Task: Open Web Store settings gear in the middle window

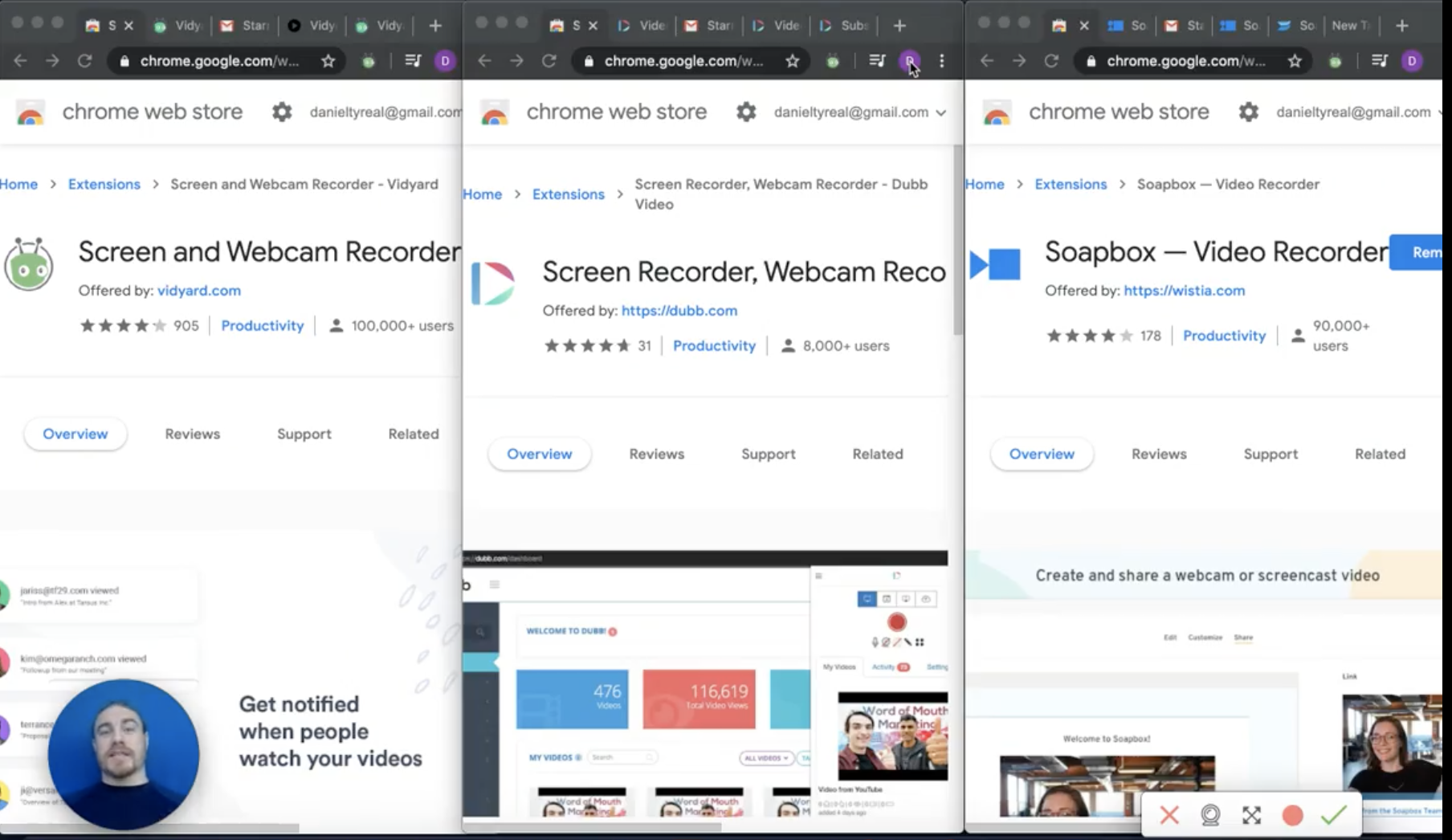Action: pos(746,112)
